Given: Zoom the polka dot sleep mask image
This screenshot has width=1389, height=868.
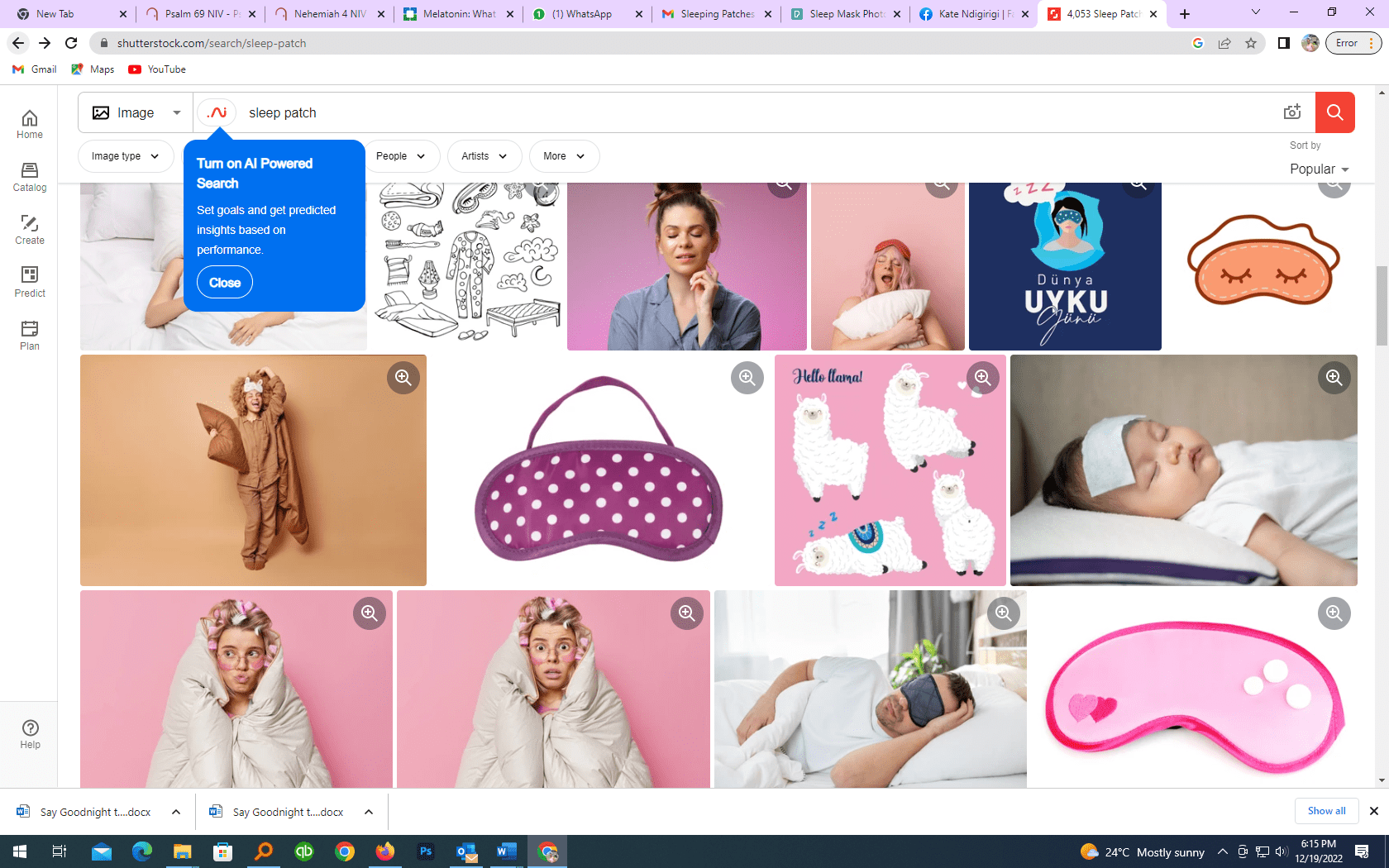Looking at the screenshot, I should [747, 378].
